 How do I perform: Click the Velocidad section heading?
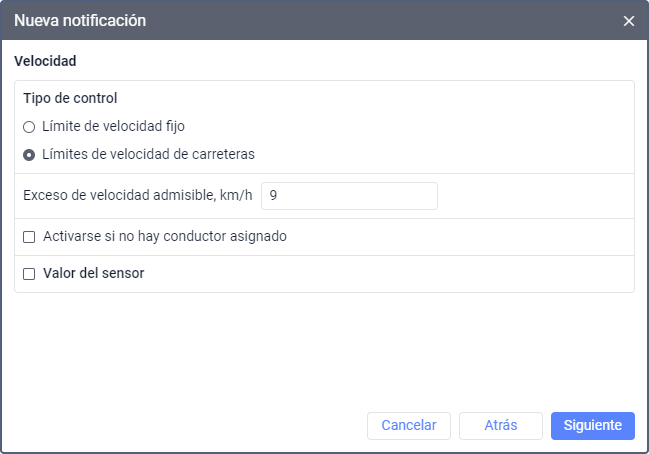coord(45,61)
